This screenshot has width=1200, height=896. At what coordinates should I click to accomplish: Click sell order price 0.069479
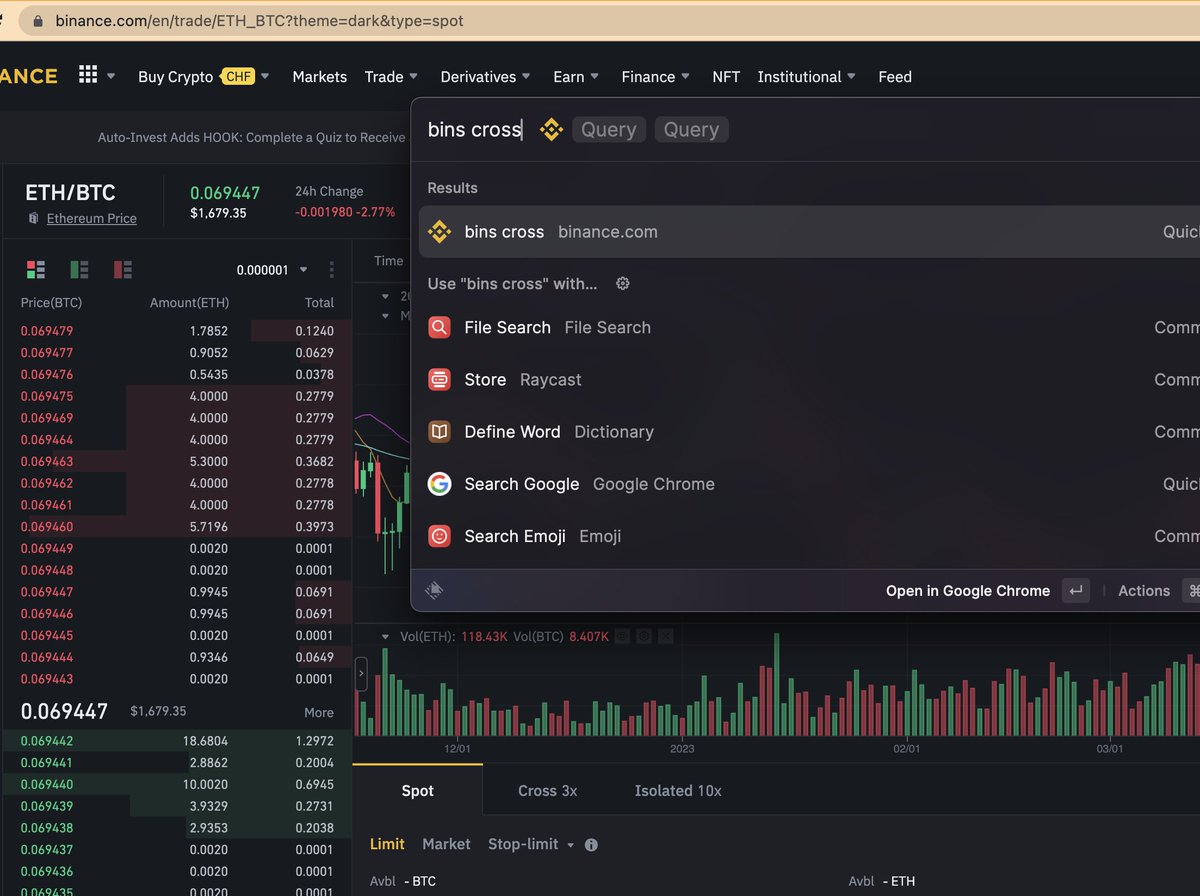pos(47,331)
